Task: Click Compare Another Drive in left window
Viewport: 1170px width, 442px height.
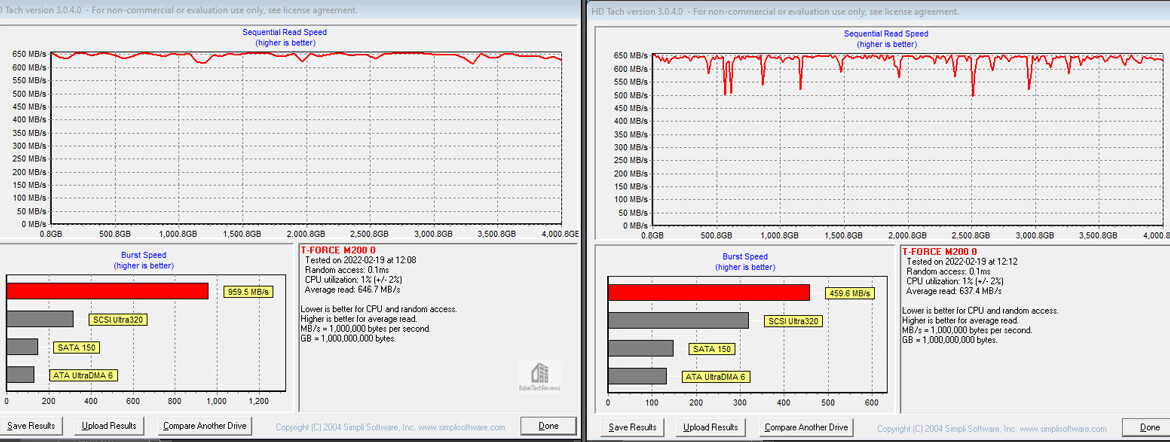Action: point(205,426)
